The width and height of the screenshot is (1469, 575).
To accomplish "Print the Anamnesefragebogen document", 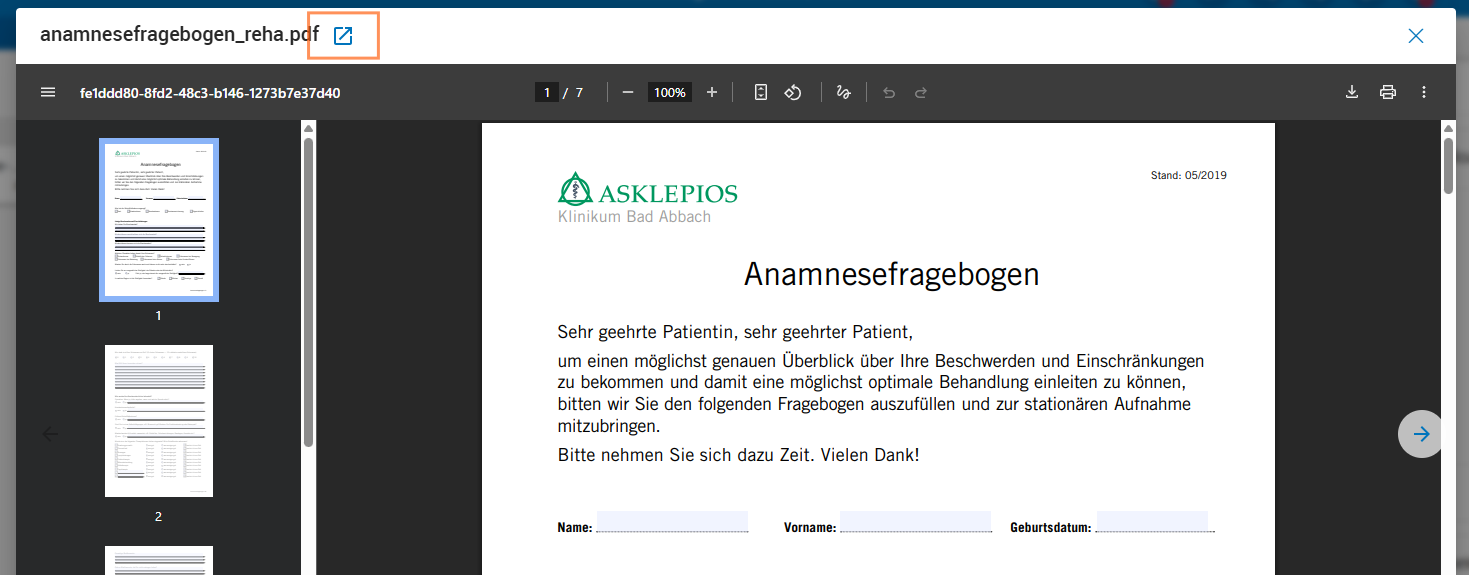I will (1388, 92).
